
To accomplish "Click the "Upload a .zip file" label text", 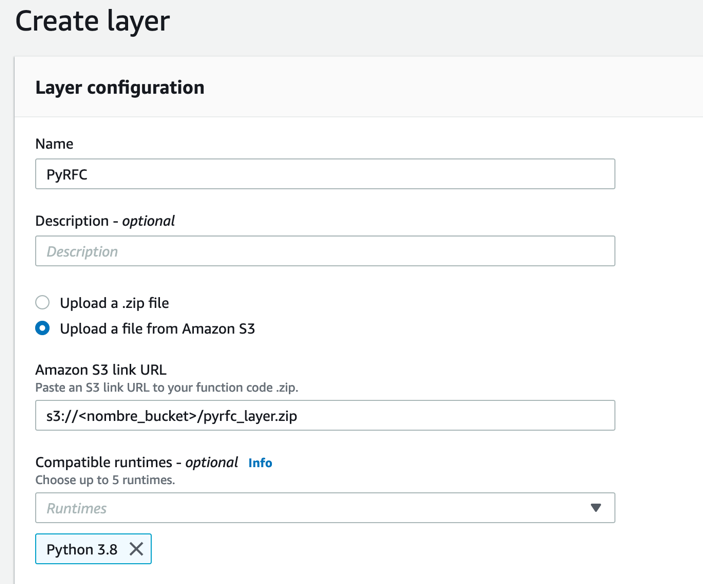I will coord(114,302).
